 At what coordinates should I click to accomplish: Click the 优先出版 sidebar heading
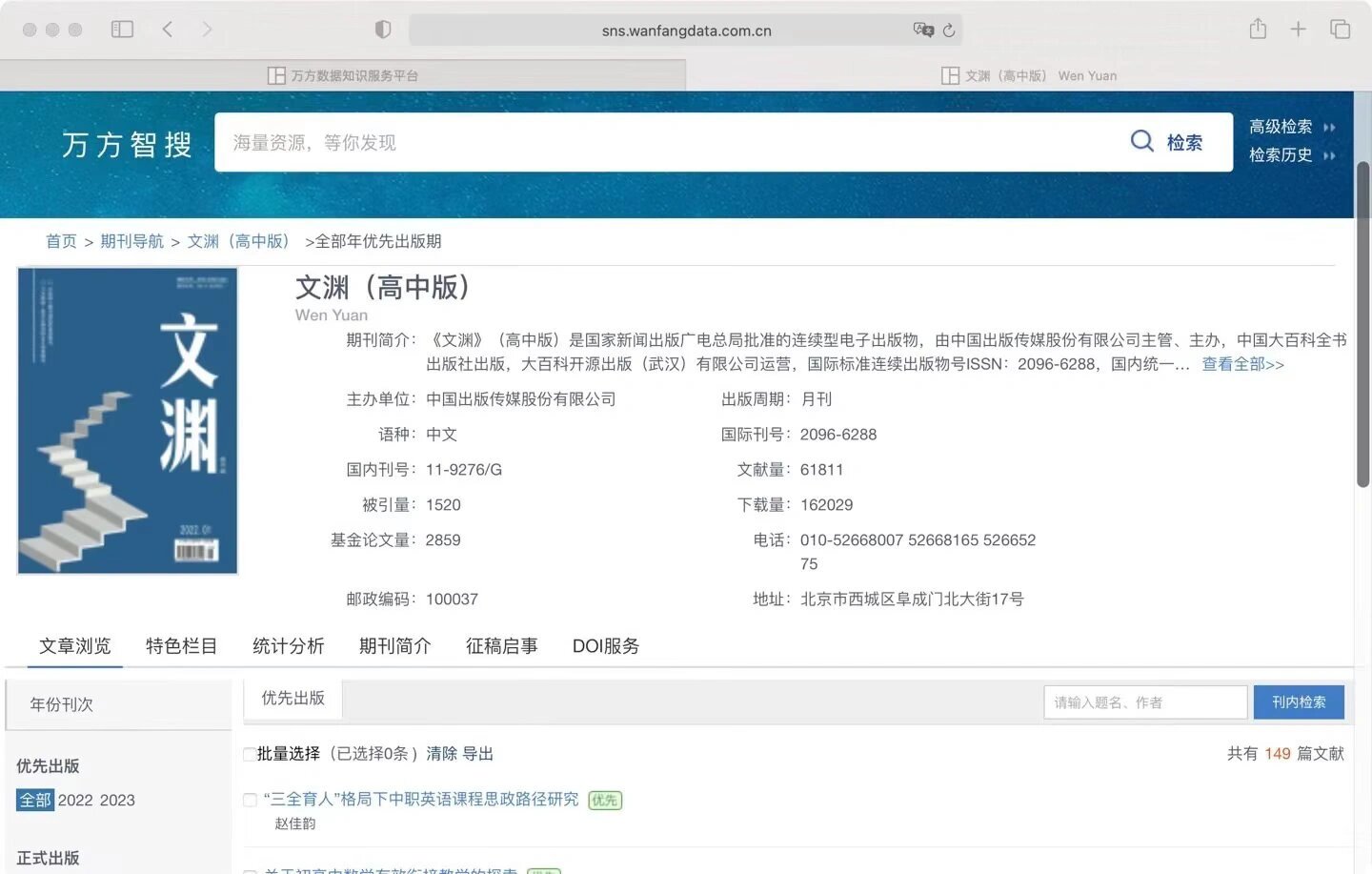point(48,766)
